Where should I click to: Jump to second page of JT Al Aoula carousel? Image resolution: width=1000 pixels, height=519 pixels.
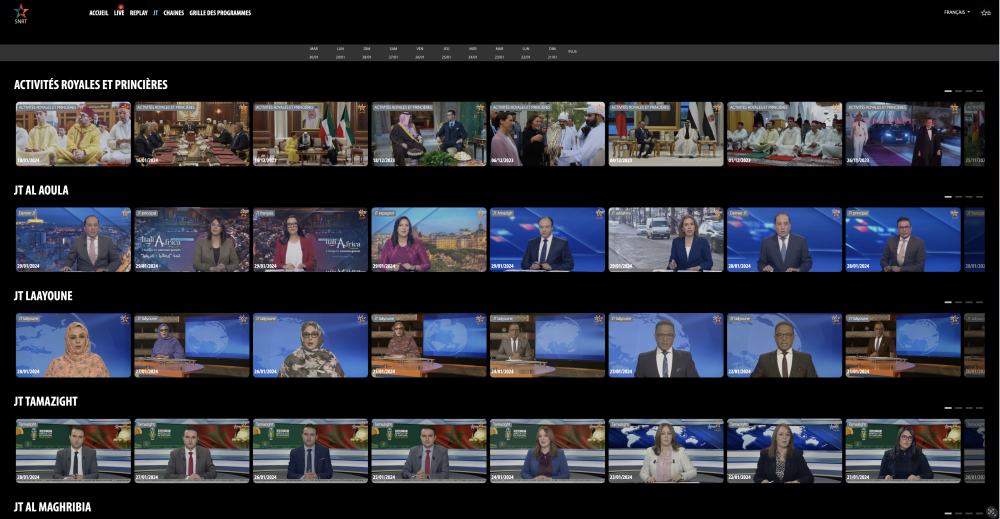point(958,196)
